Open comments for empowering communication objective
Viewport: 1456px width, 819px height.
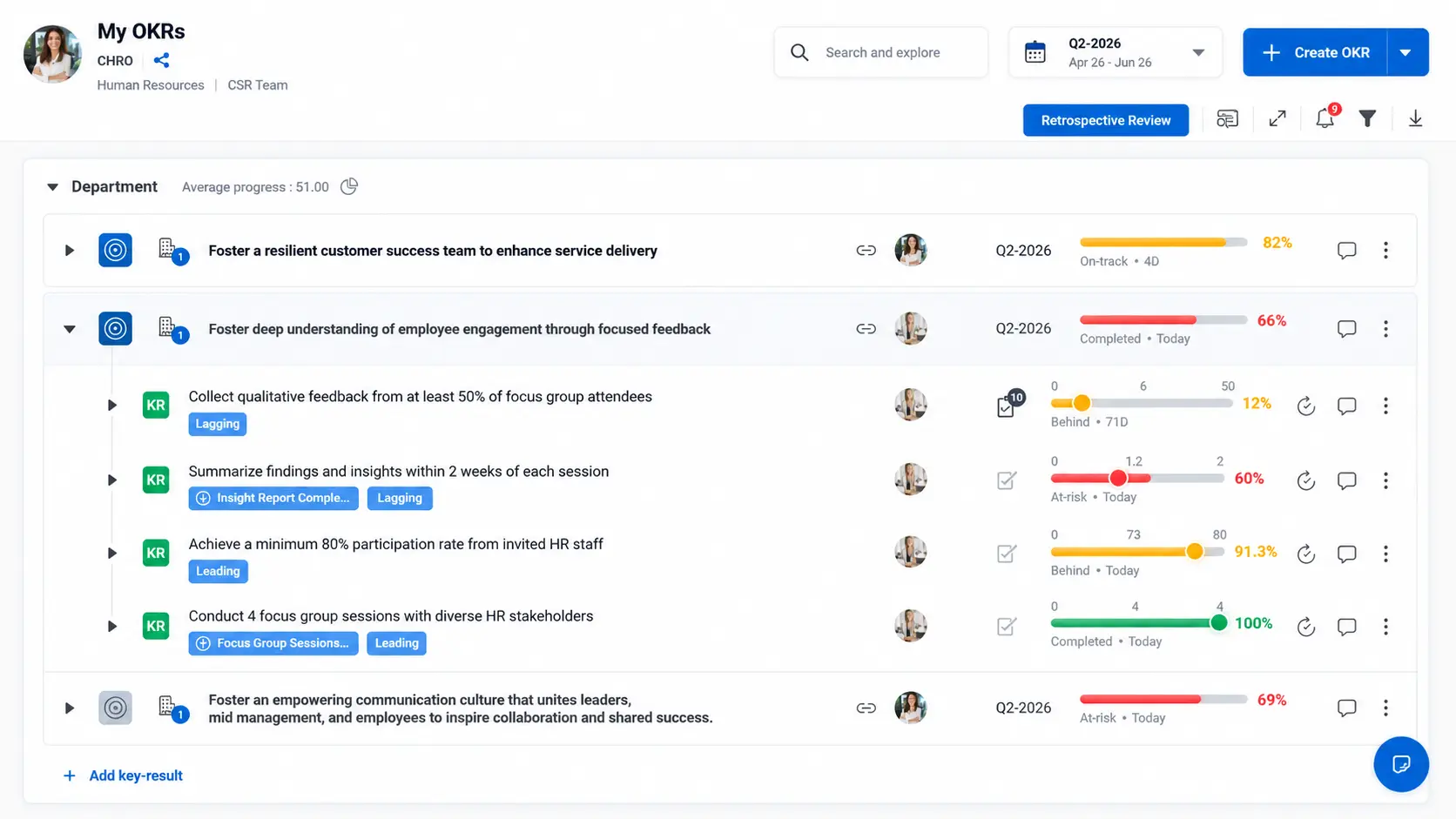click(x=1346, y=708)
